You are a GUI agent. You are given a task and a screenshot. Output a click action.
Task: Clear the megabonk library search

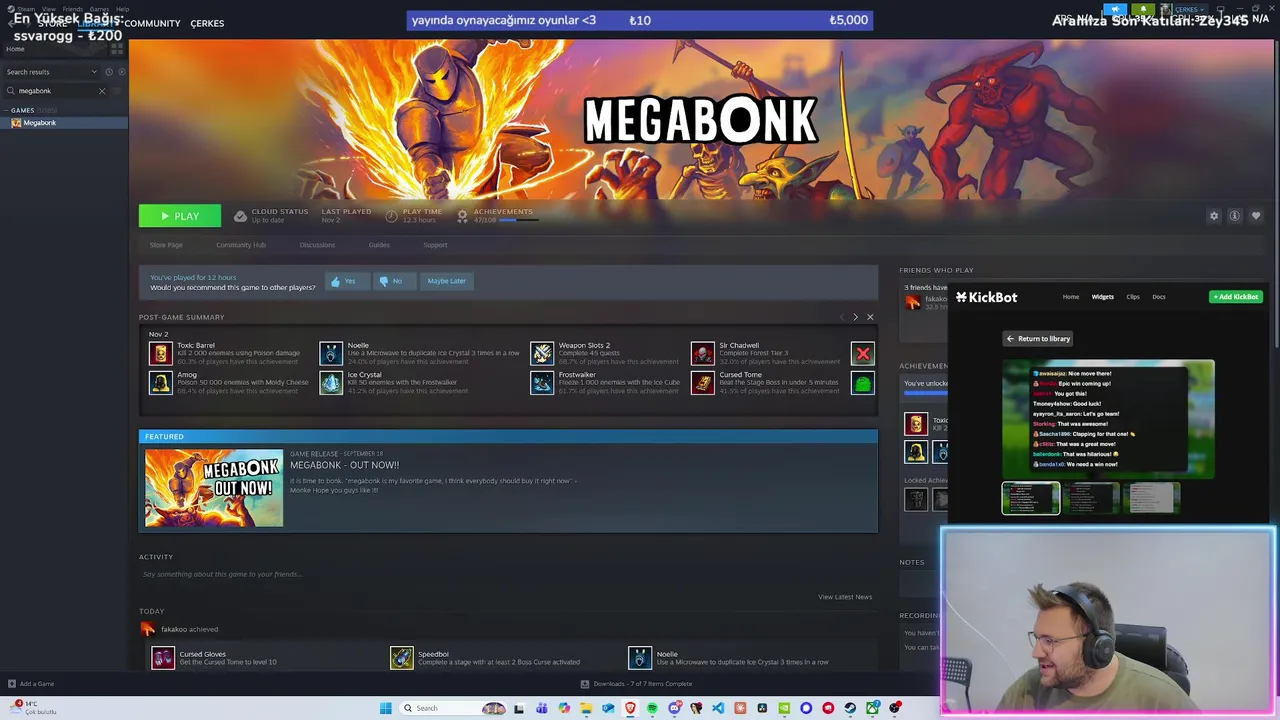(101, 91)
